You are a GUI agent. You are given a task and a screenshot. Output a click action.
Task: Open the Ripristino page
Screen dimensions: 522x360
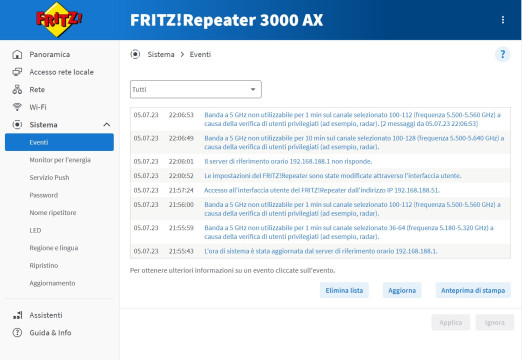point(44,266)
